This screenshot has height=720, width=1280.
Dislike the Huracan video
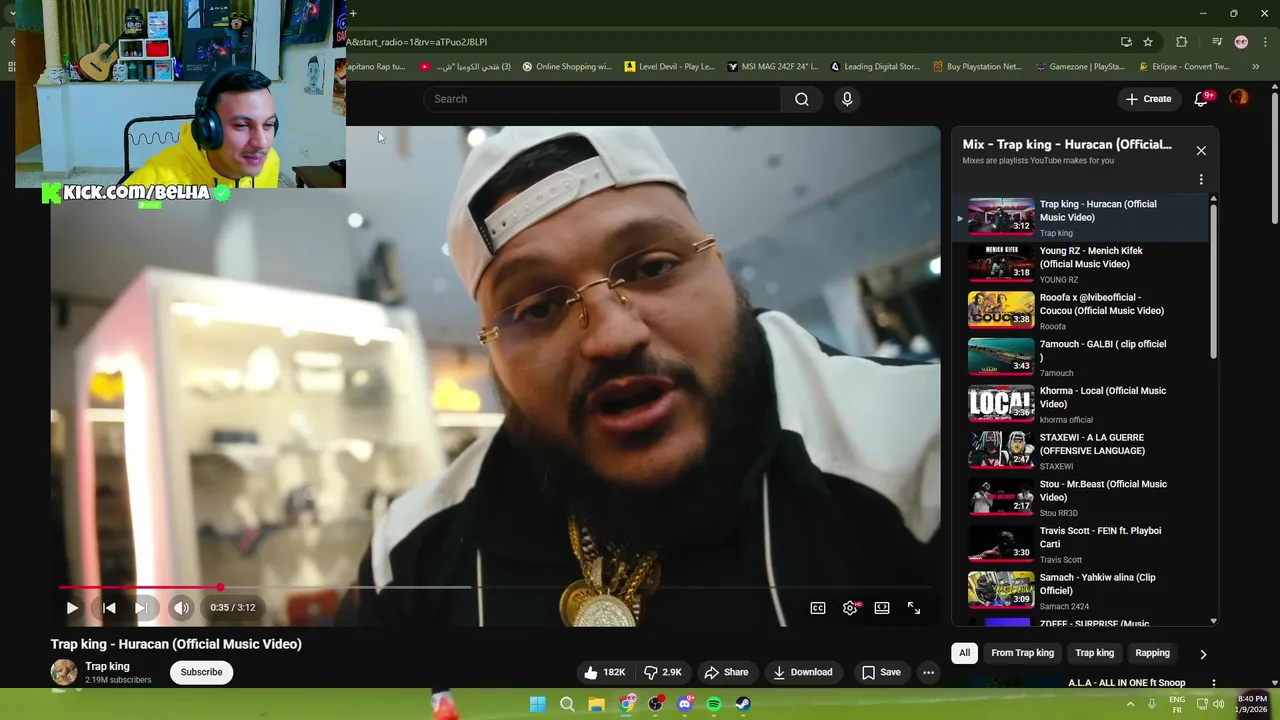pos(663,672)
